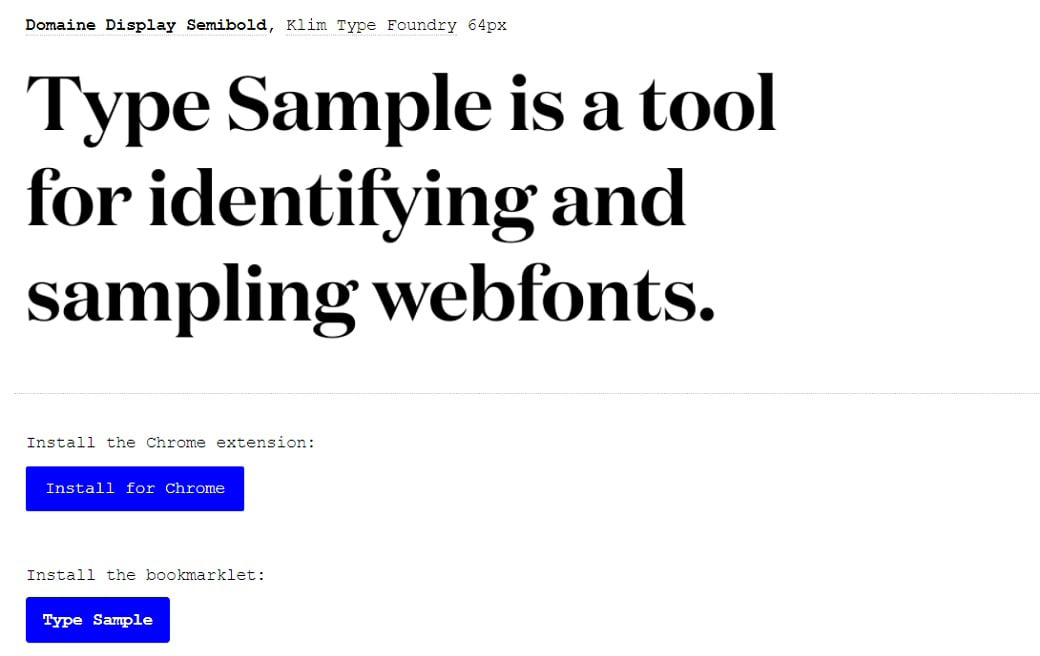Click the word "tool" in the headline

coord(708,105)
